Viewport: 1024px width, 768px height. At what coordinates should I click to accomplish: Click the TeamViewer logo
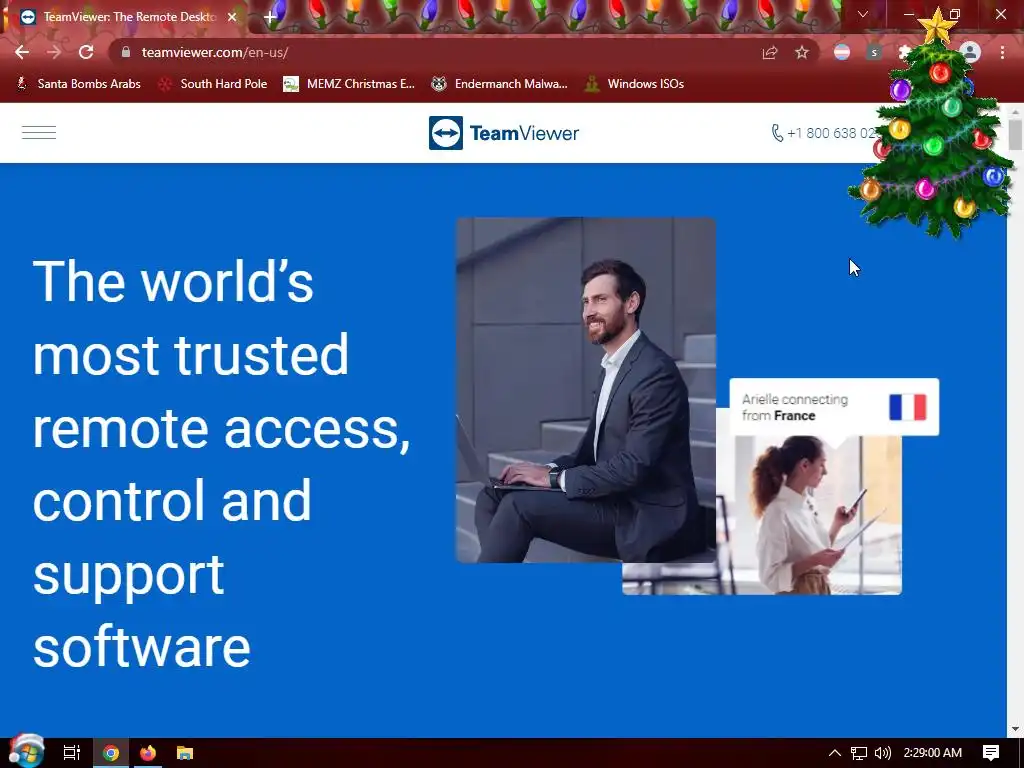coord(504,133)
